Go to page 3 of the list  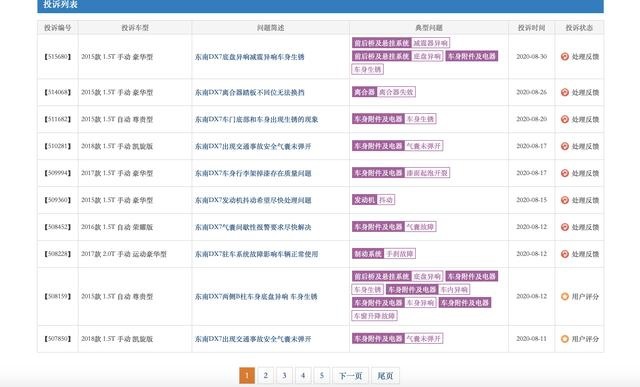point(284,376)
